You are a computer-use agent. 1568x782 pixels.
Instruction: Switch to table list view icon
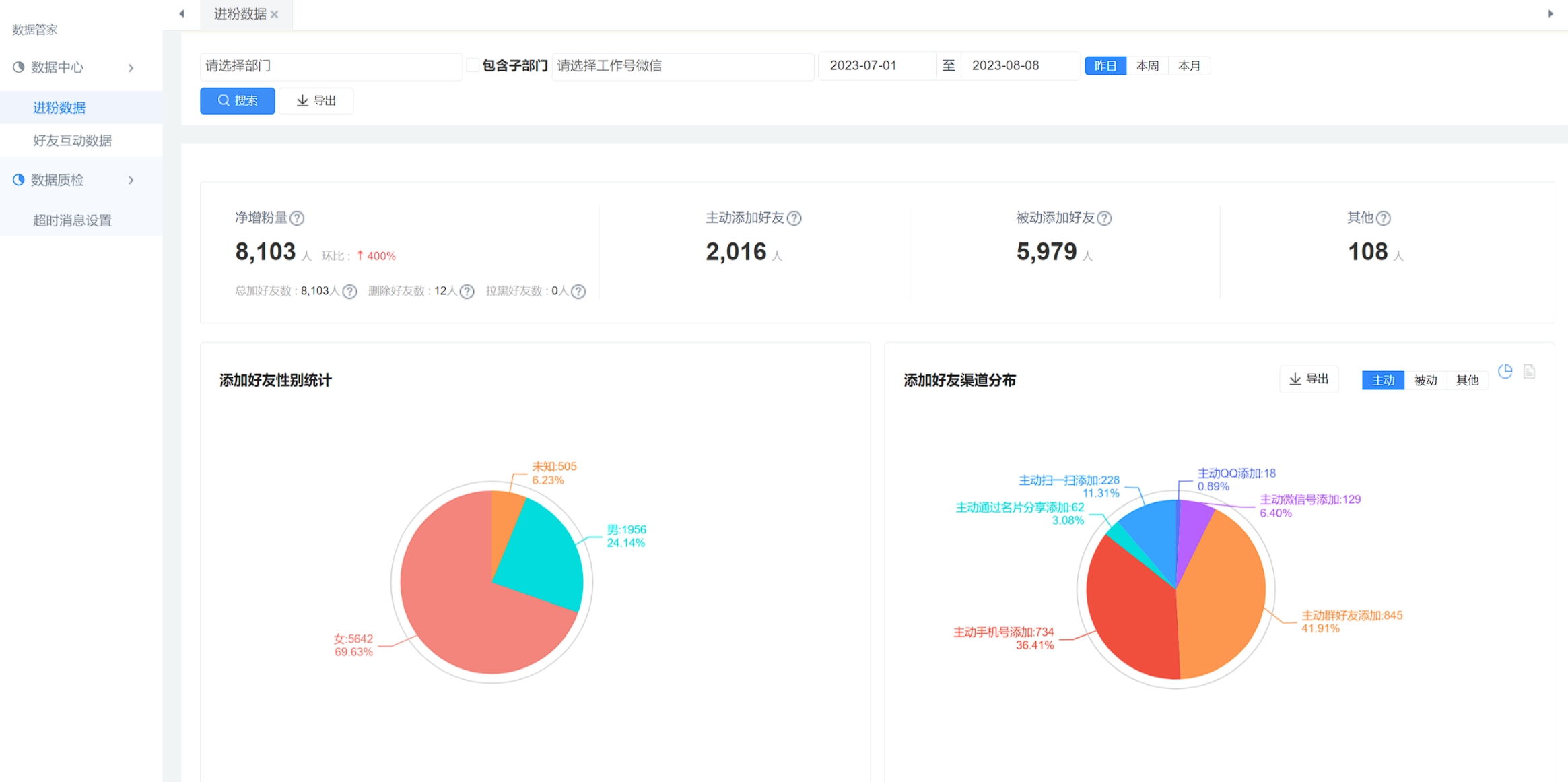(1530, 372)
